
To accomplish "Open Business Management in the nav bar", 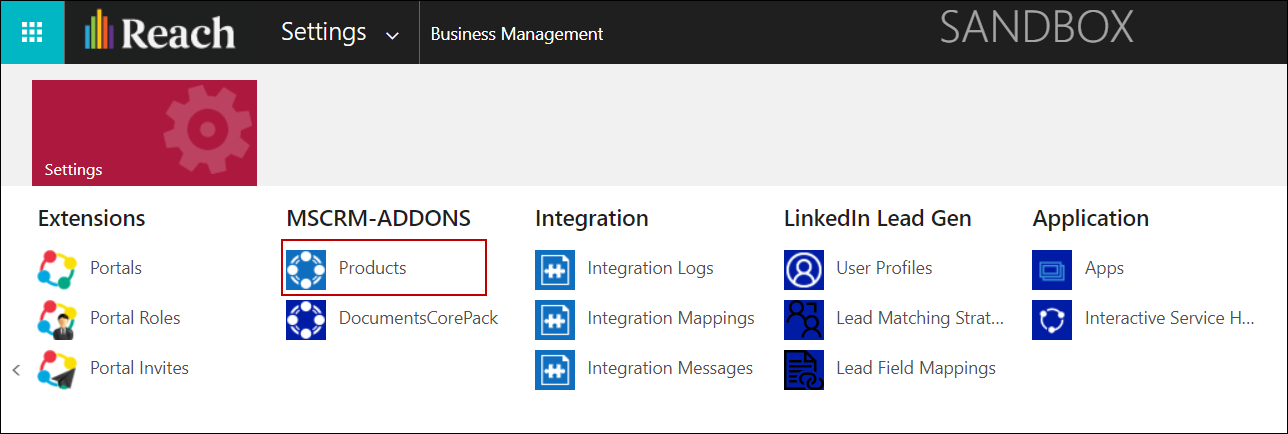I will click(516, 34).
